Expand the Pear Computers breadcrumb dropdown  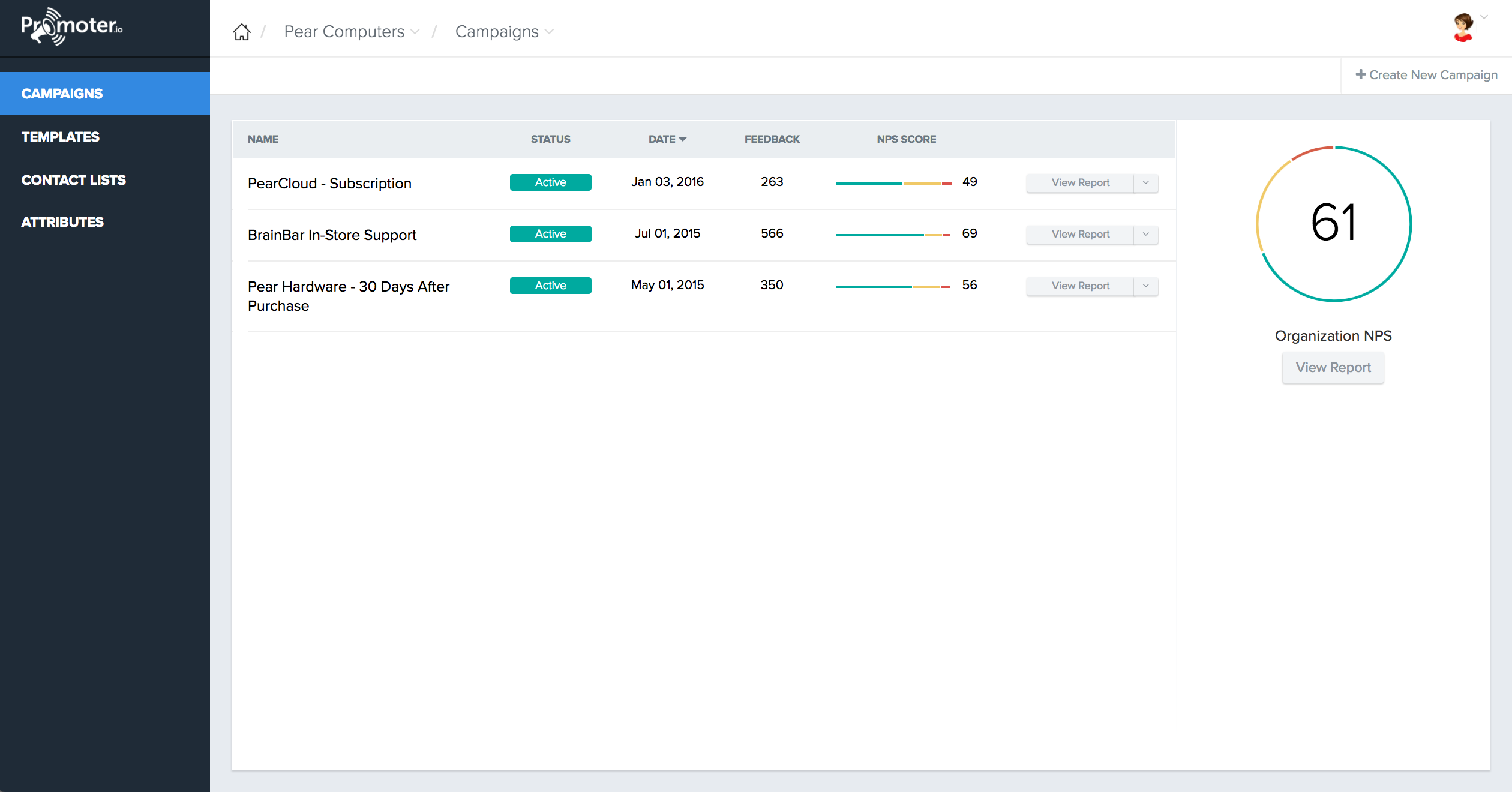415,32
